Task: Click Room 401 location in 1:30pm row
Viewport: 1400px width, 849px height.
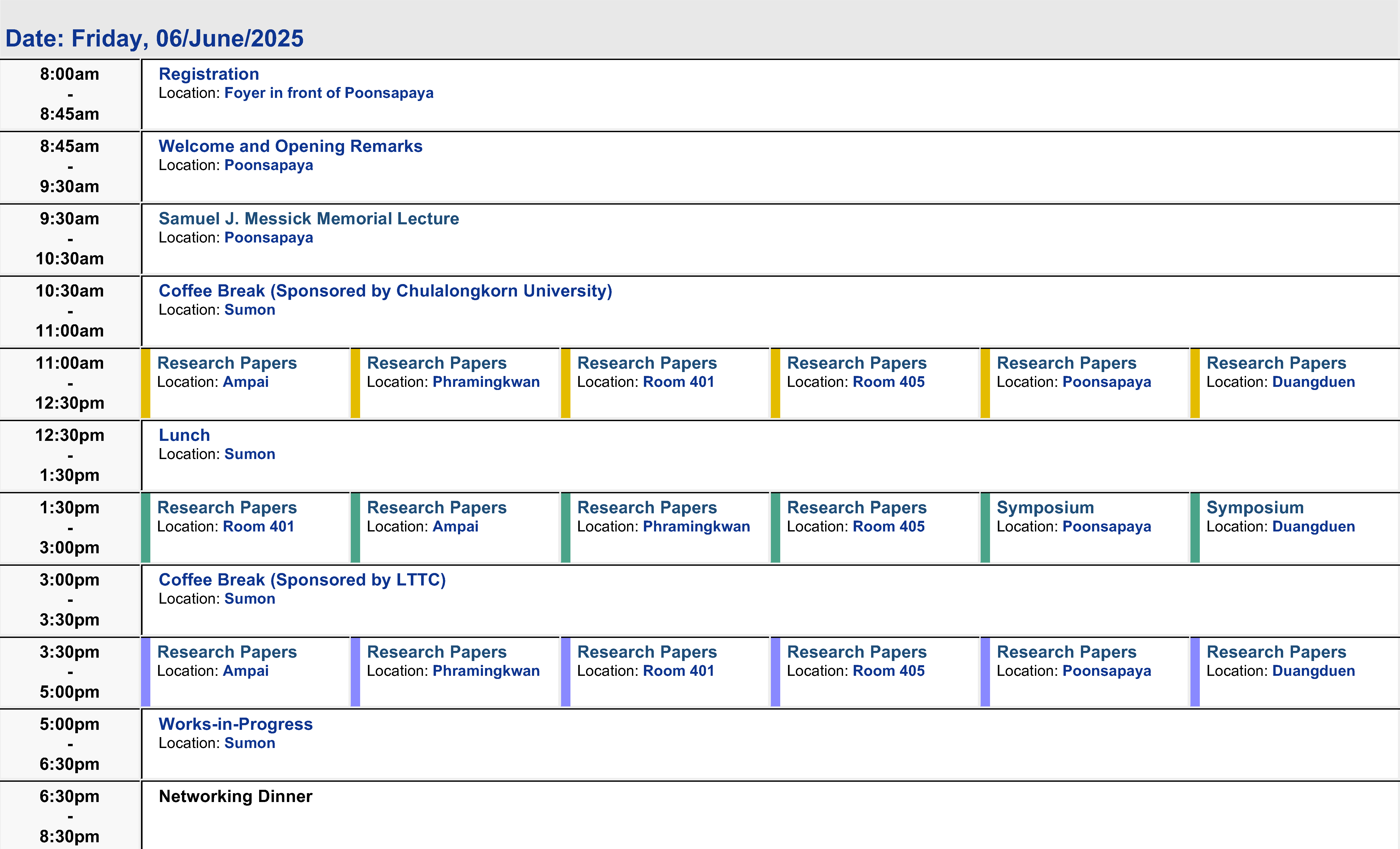Action: click(x=259, y=526)
